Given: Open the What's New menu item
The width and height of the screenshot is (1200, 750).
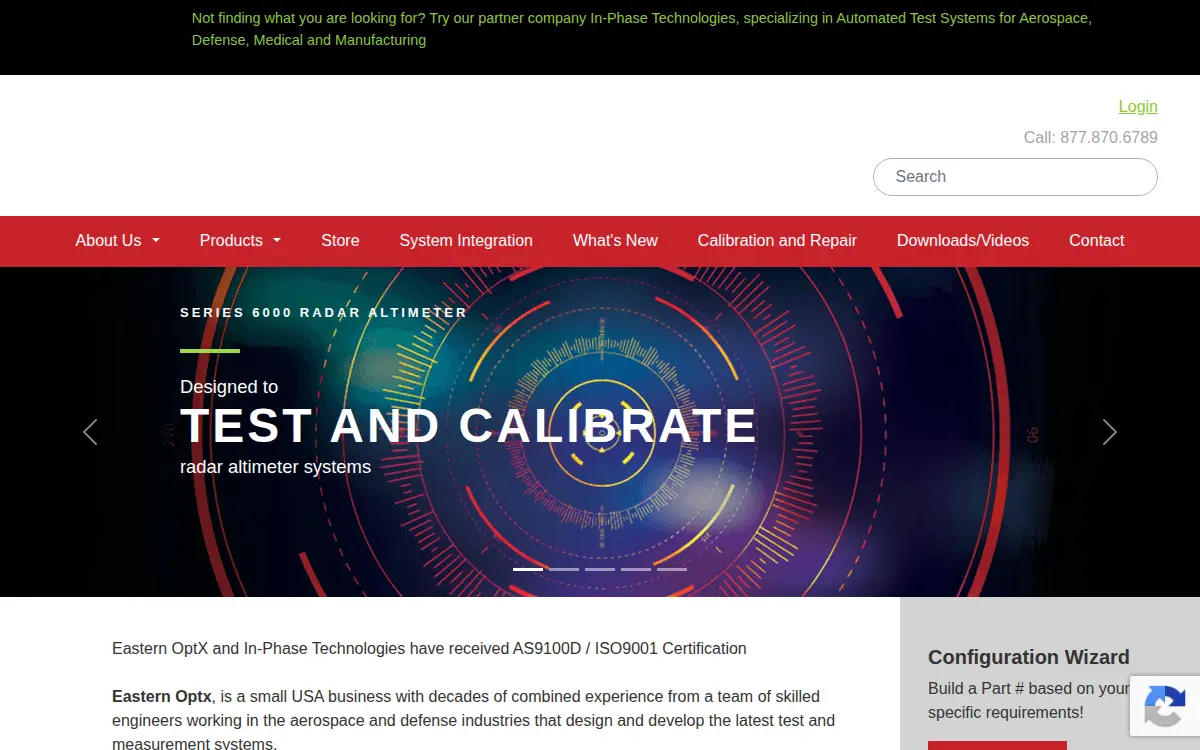Looking at the screenshot, I should click(615, 241).
